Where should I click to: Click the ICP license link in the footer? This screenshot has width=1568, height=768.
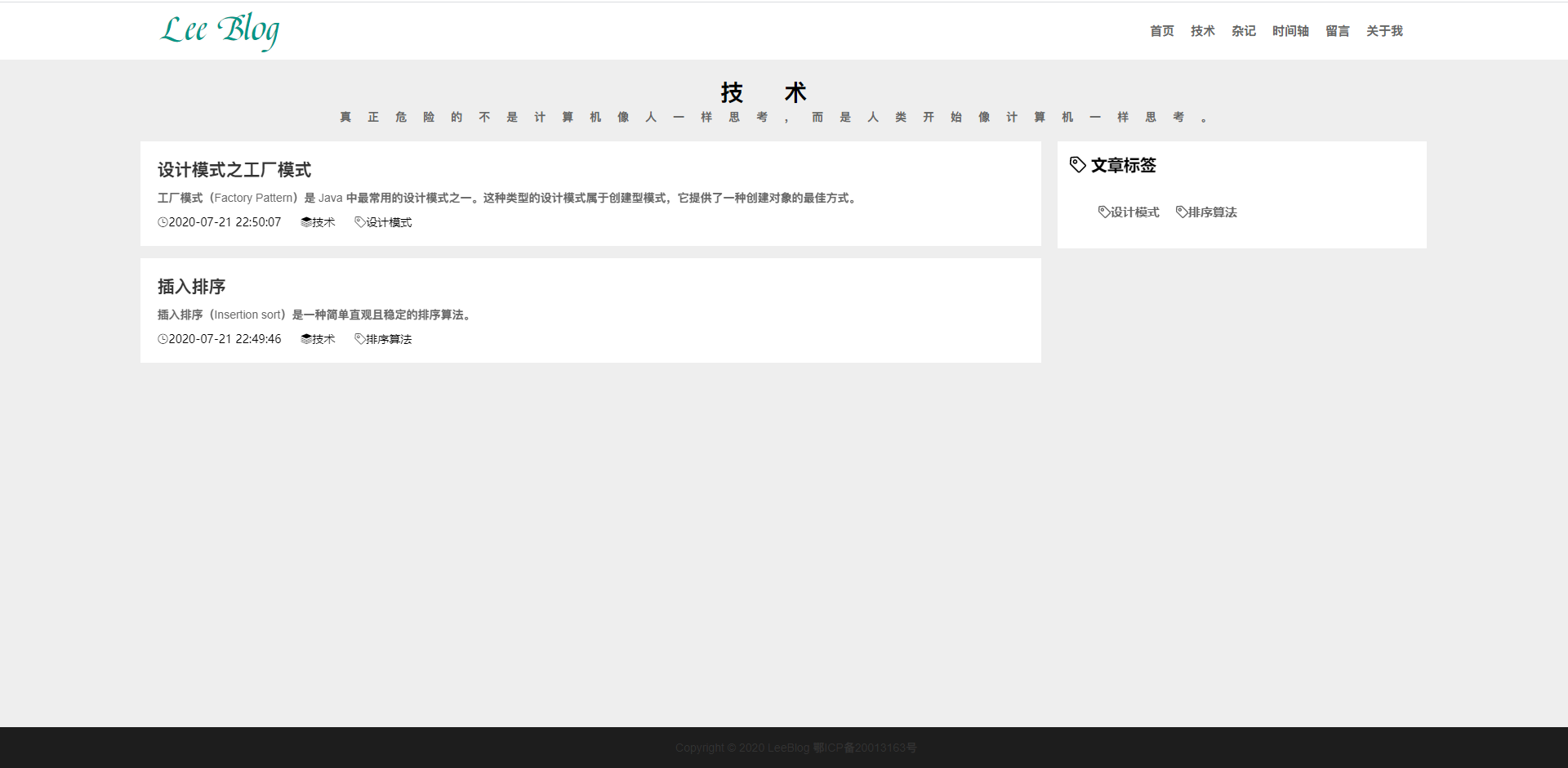tap(865, 748)
